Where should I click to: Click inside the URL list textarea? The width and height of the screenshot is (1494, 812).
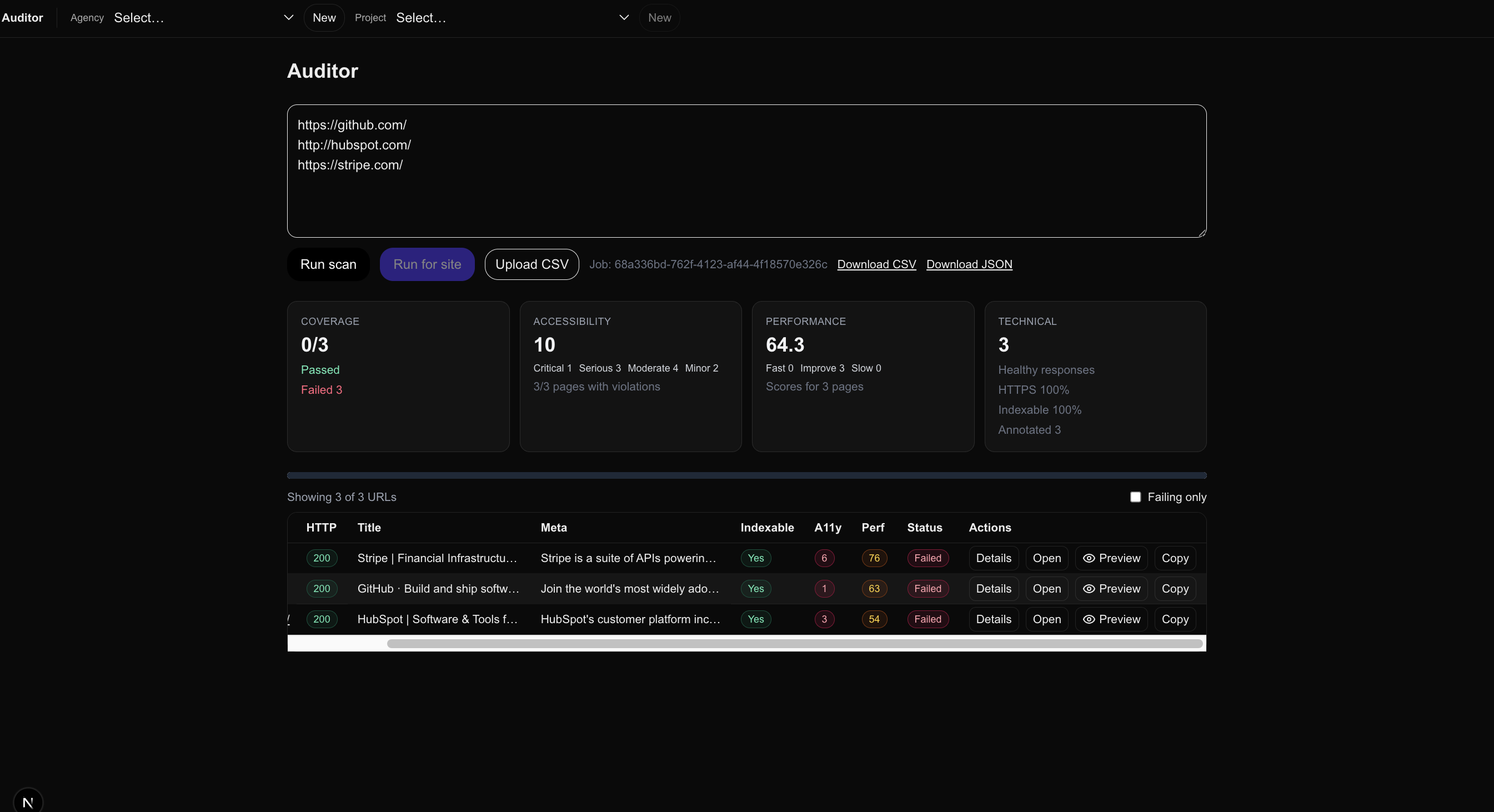tap(746, 197)
